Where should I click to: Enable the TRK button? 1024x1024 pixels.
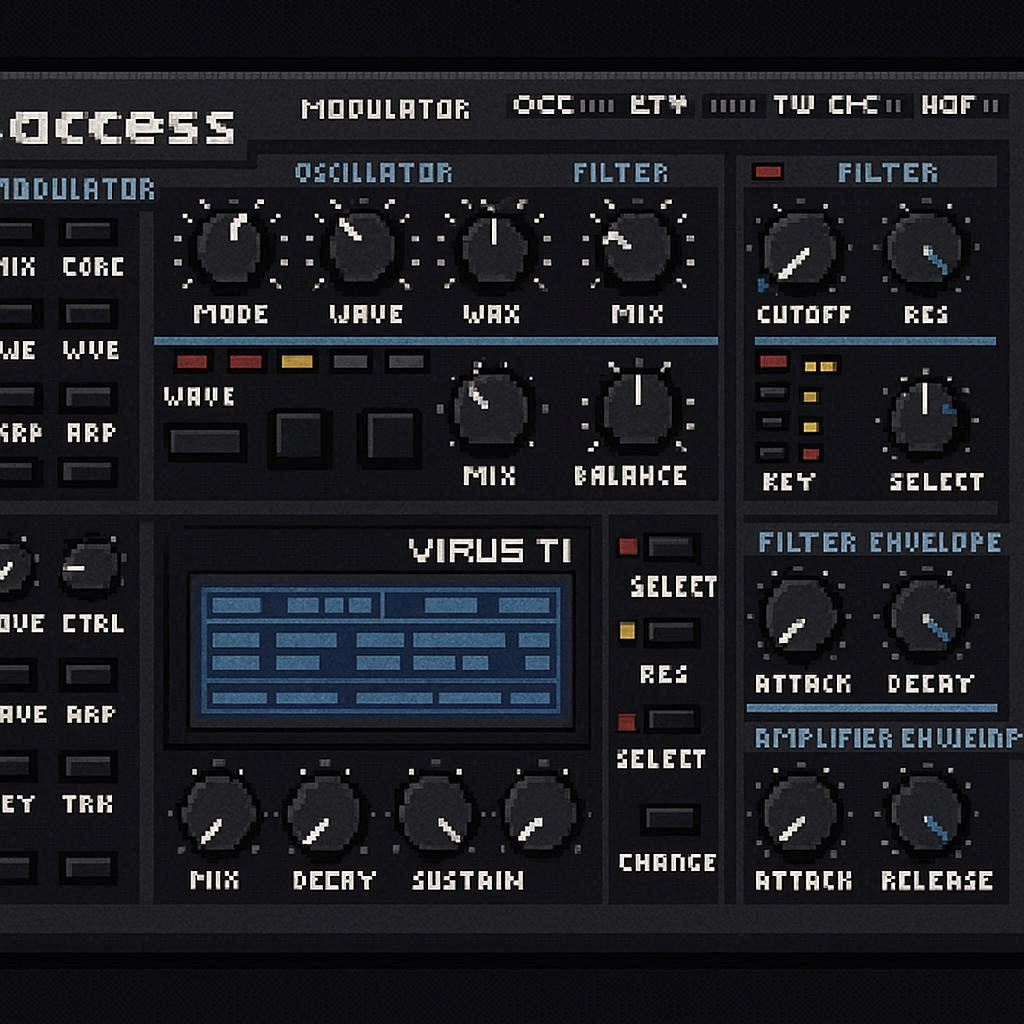click(90, 767)
